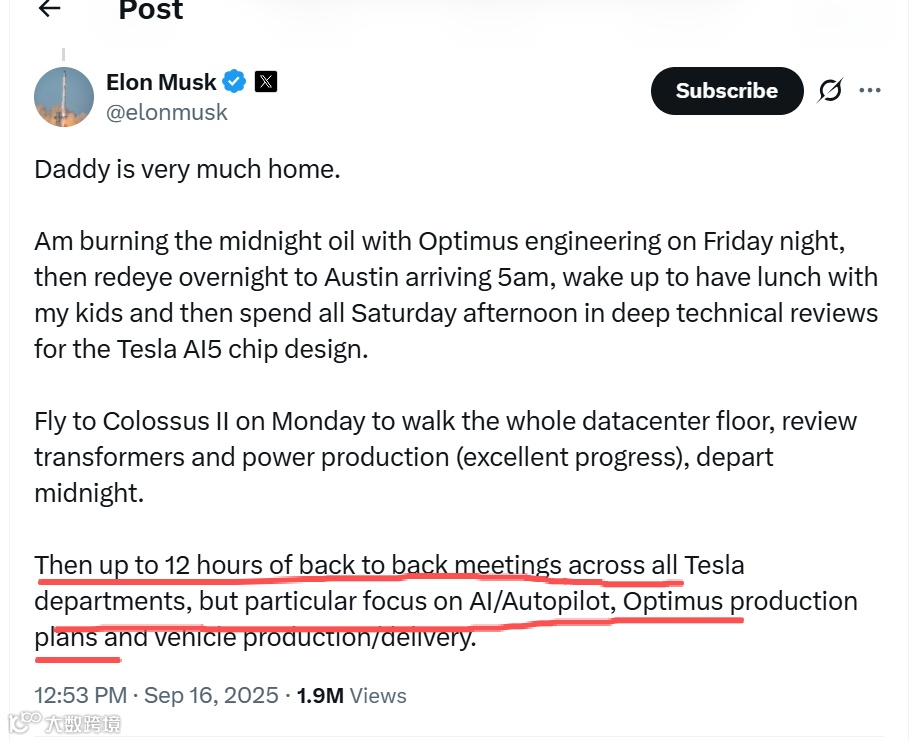Click the X affiliate badge beside name
The width and height of the screenshot is (921, 741).
266,81
